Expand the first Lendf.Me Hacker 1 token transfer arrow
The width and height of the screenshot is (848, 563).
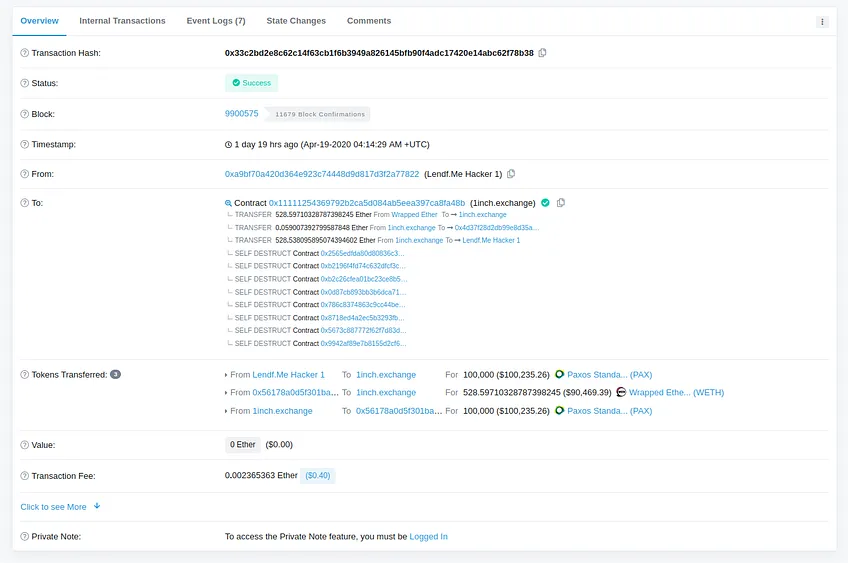[226, 375]
